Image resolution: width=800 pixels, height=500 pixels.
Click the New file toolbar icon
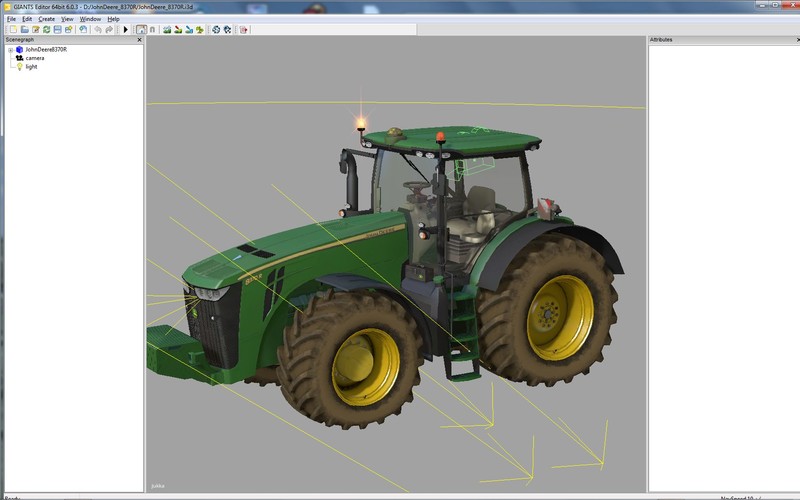(12, 30)
